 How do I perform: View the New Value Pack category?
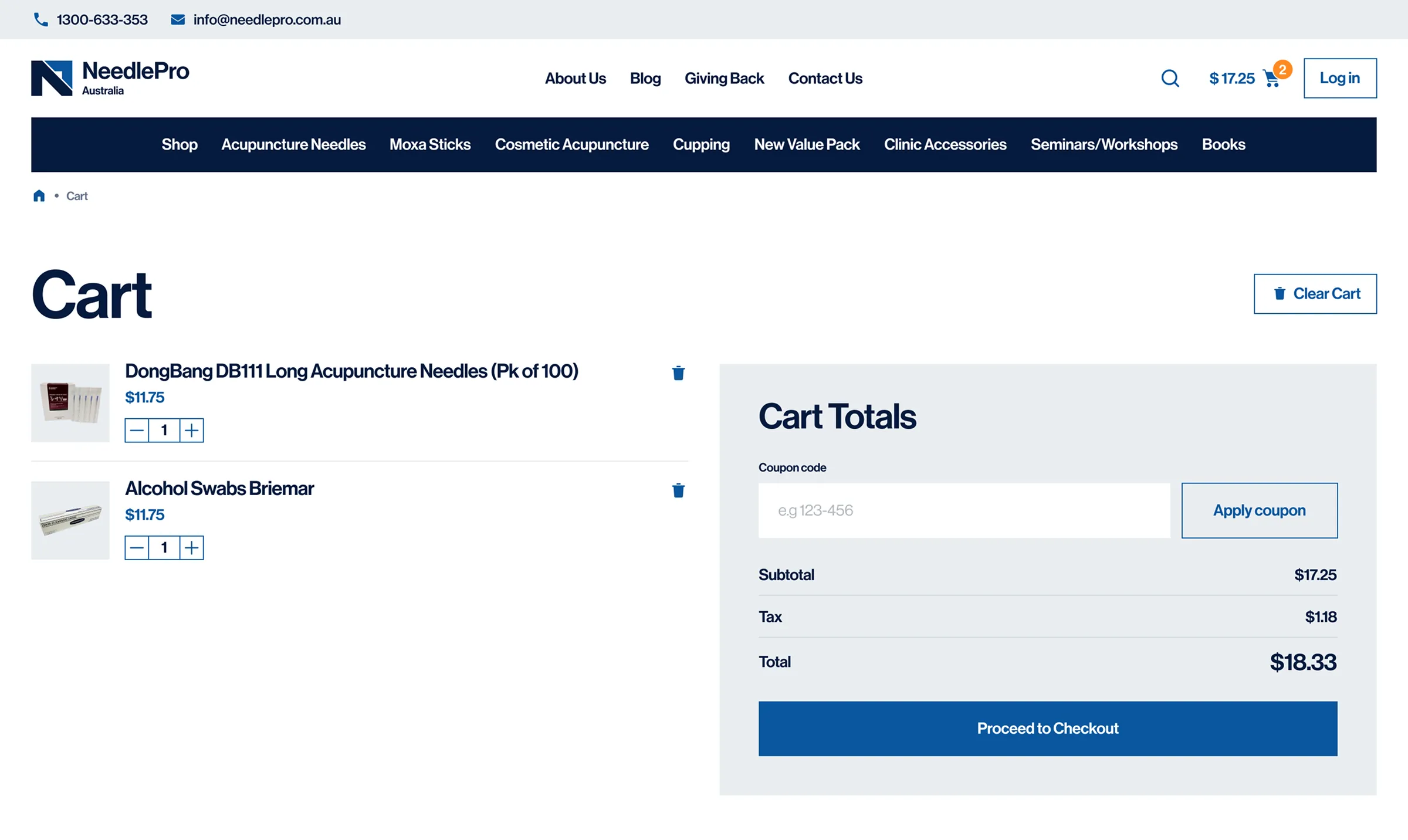coord(807,144)
